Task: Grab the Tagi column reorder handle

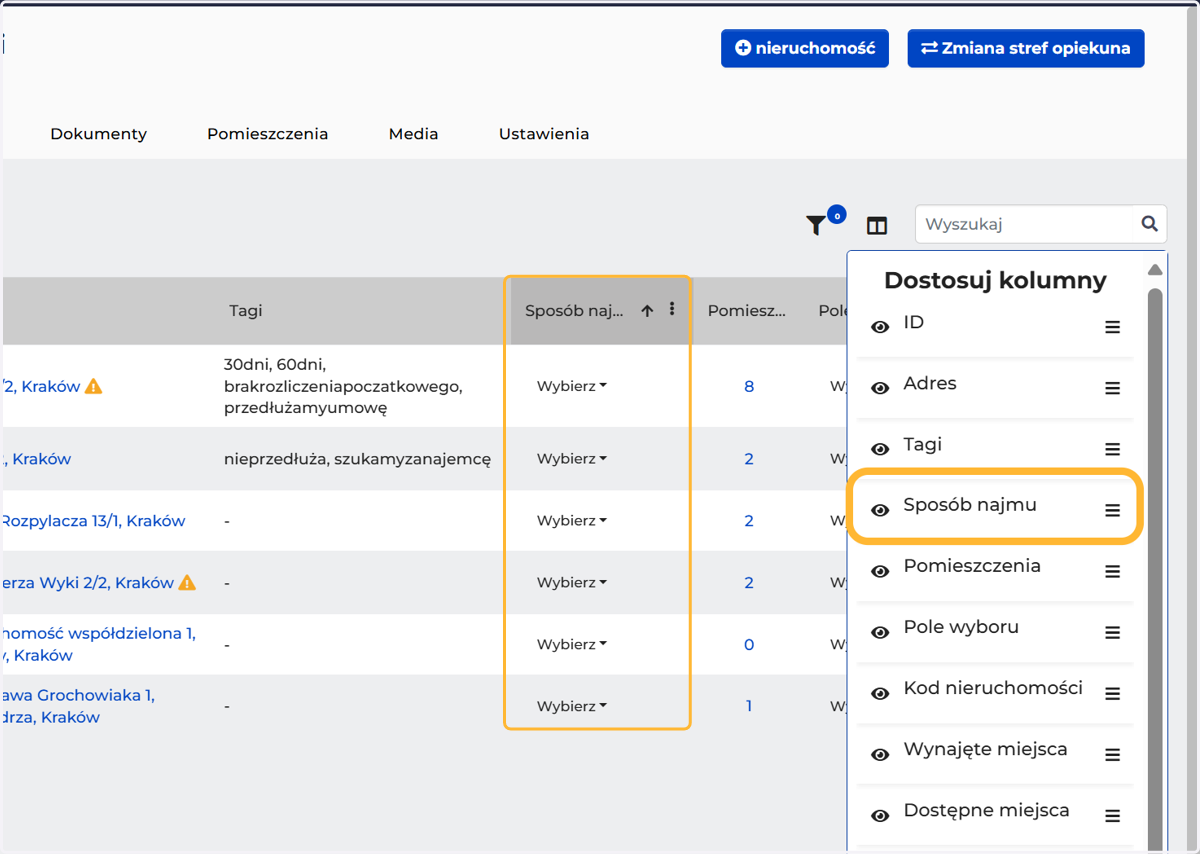Action: [x=1112, y=449]
